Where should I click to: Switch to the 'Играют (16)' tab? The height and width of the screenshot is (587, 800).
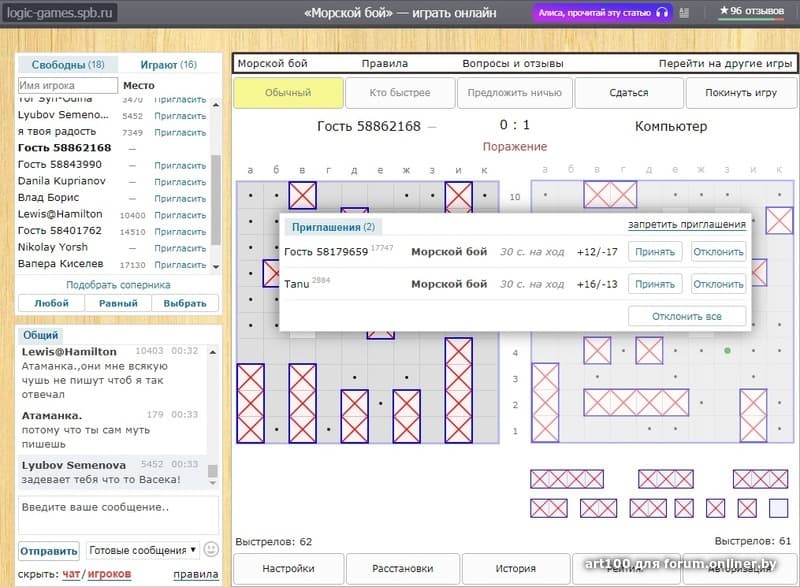point(168,65)
